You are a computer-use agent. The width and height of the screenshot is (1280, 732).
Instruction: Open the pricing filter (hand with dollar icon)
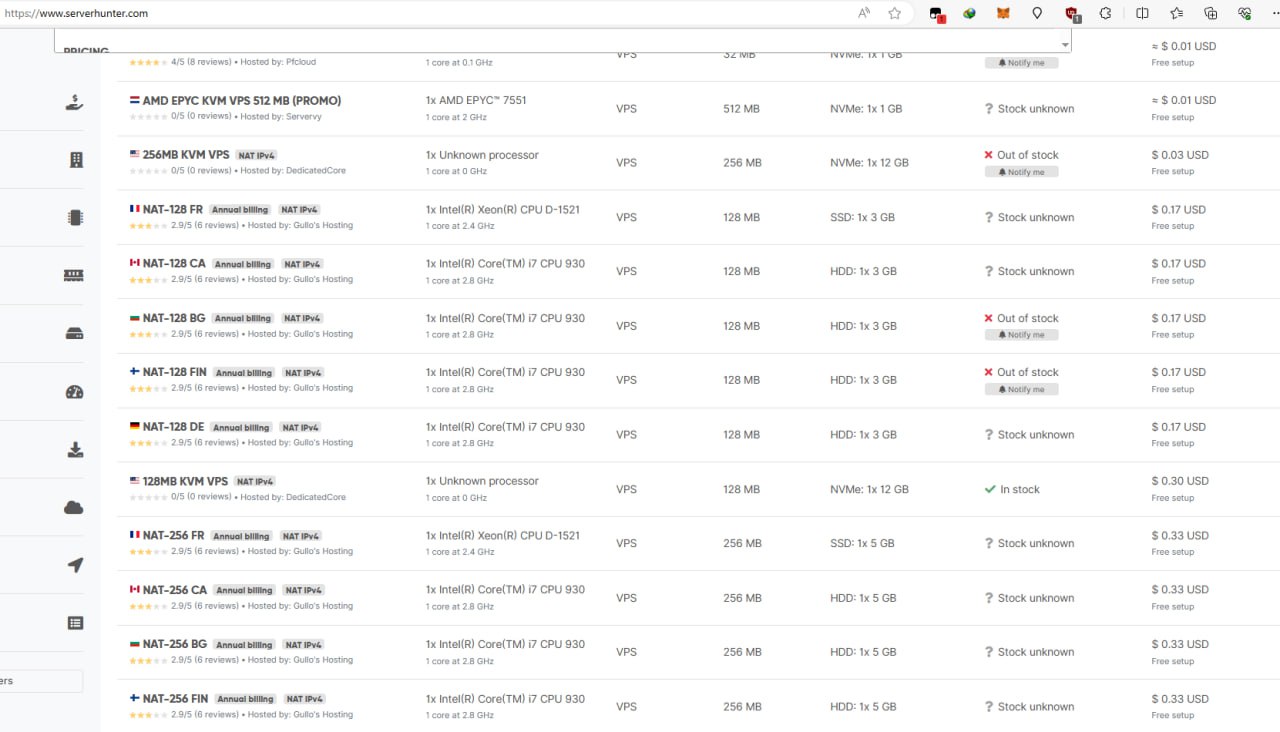tap(75, 102)
